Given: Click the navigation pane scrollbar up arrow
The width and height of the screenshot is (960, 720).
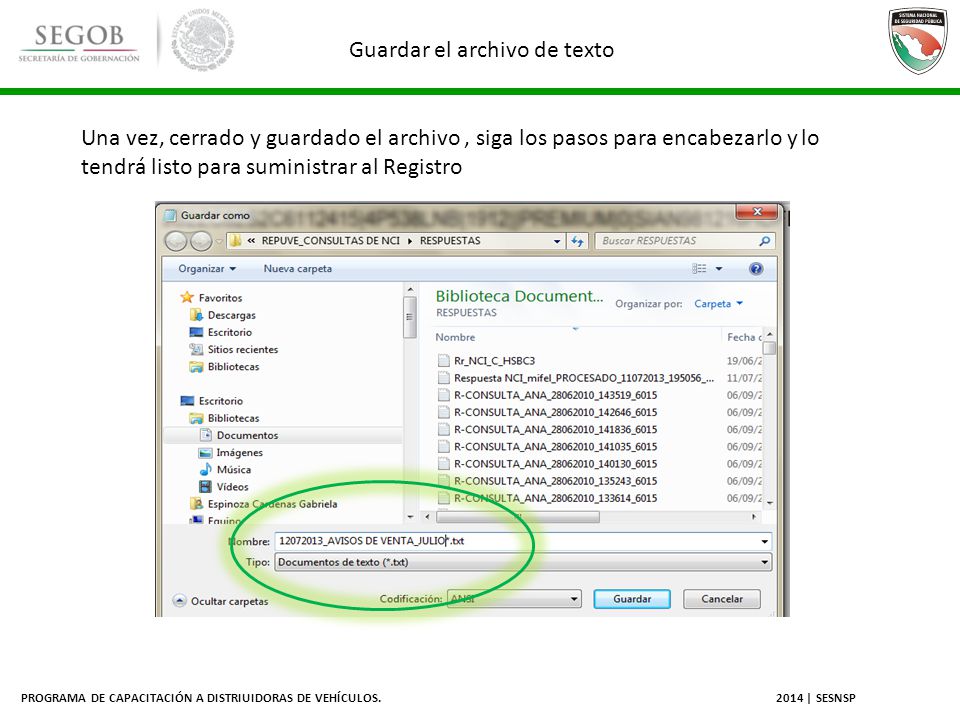Looking at the screenshot, I should point(410,290).
